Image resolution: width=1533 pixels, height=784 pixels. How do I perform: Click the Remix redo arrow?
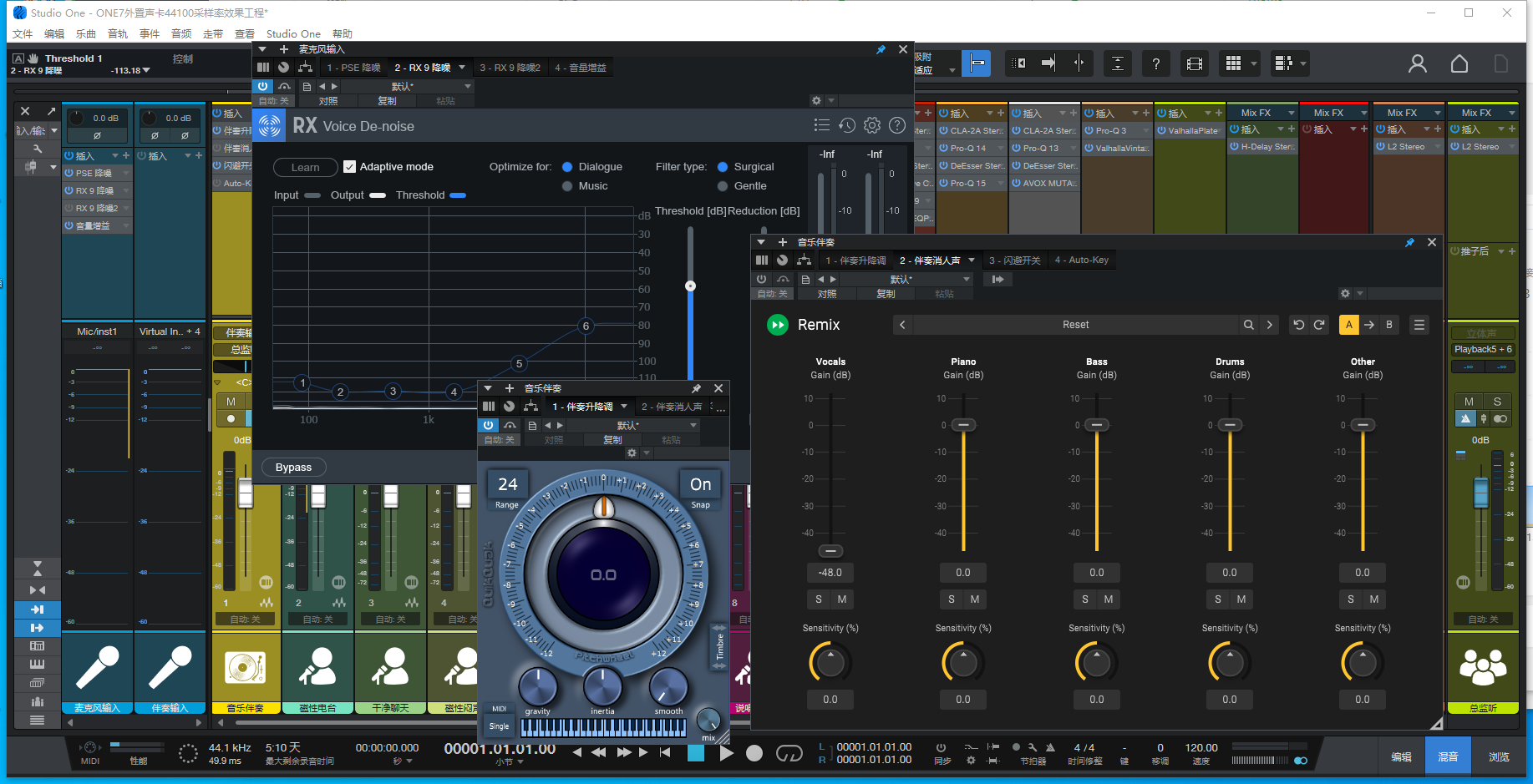(1319, 325)
